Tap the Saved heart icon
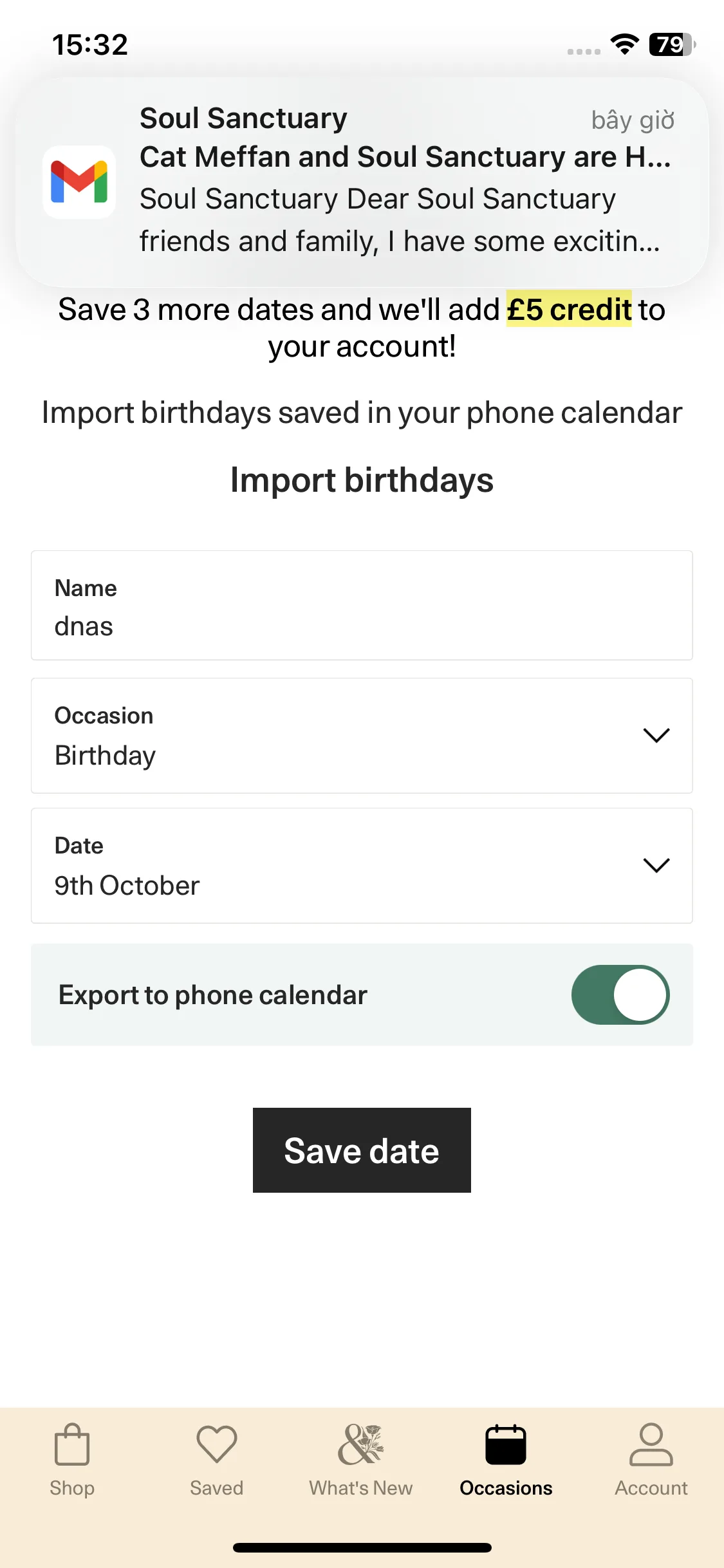The width and height of the screenshot is (724, 1568). (217, 1444)
